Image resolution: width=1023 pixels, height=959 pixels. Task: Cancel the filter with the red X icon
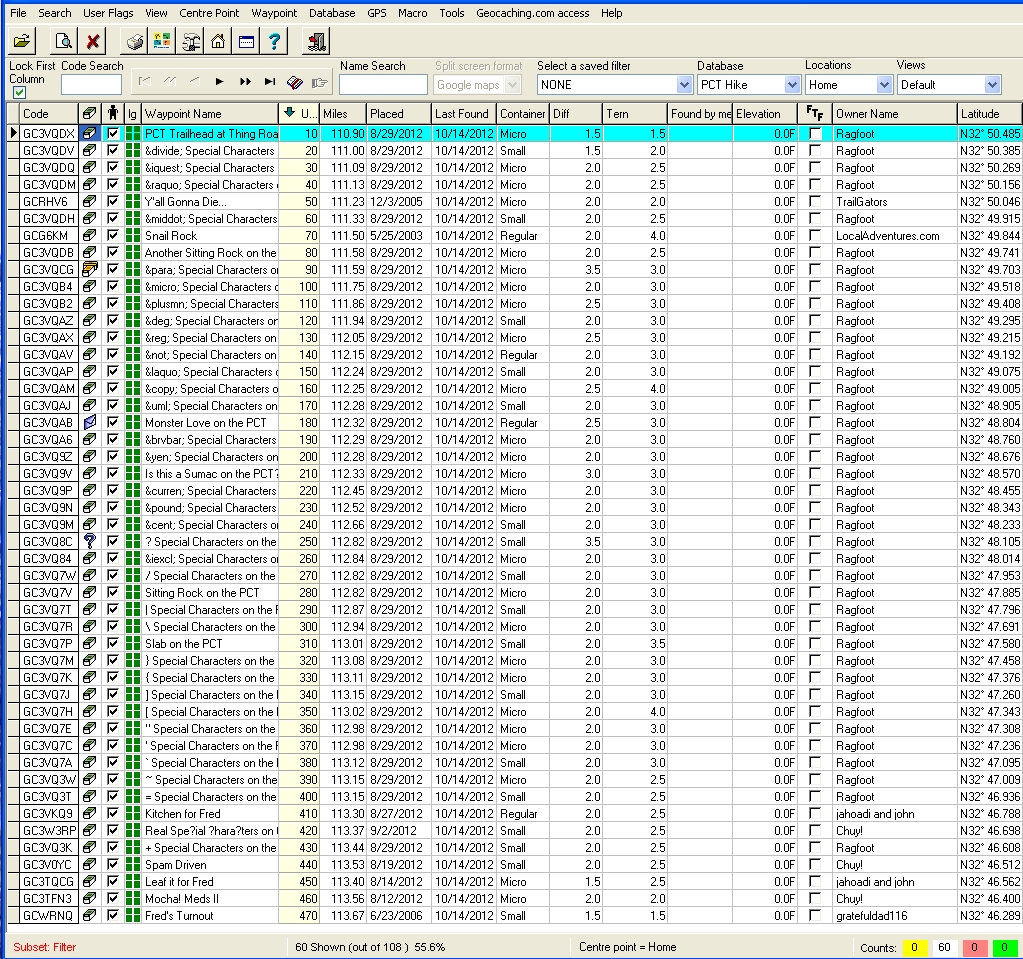[93, 42]
